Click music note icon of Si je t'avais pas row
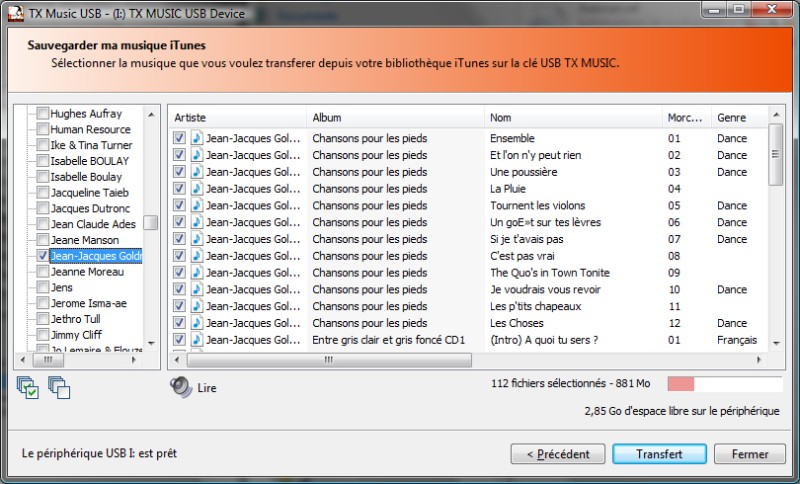Image resolution: width=800 pixels, height=484 pixels. point(197,239)
